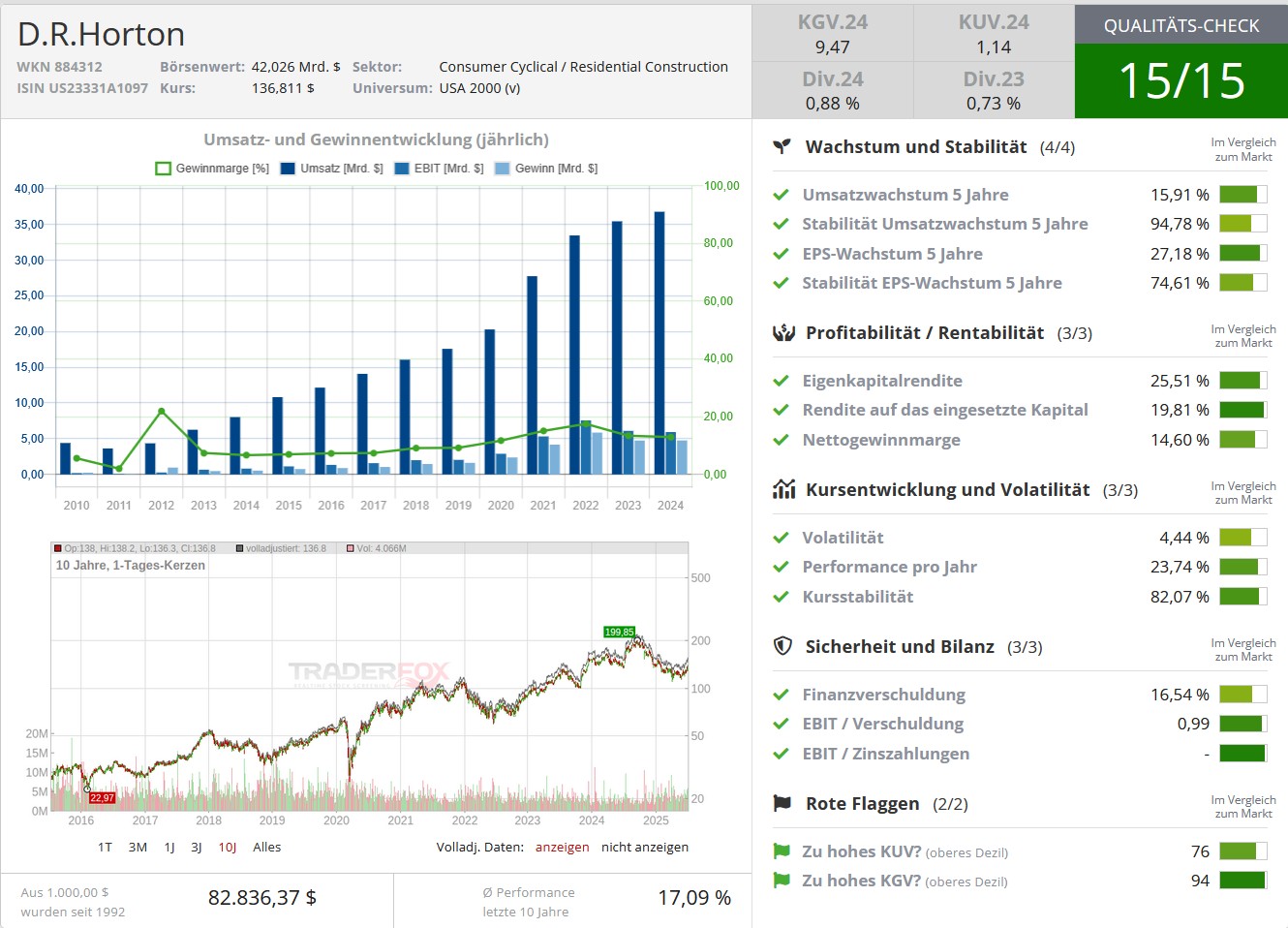Click the checkmark beside Finanzverschuldung
1288x928 pixels.
pyautogui.click(x=781, y=695)
